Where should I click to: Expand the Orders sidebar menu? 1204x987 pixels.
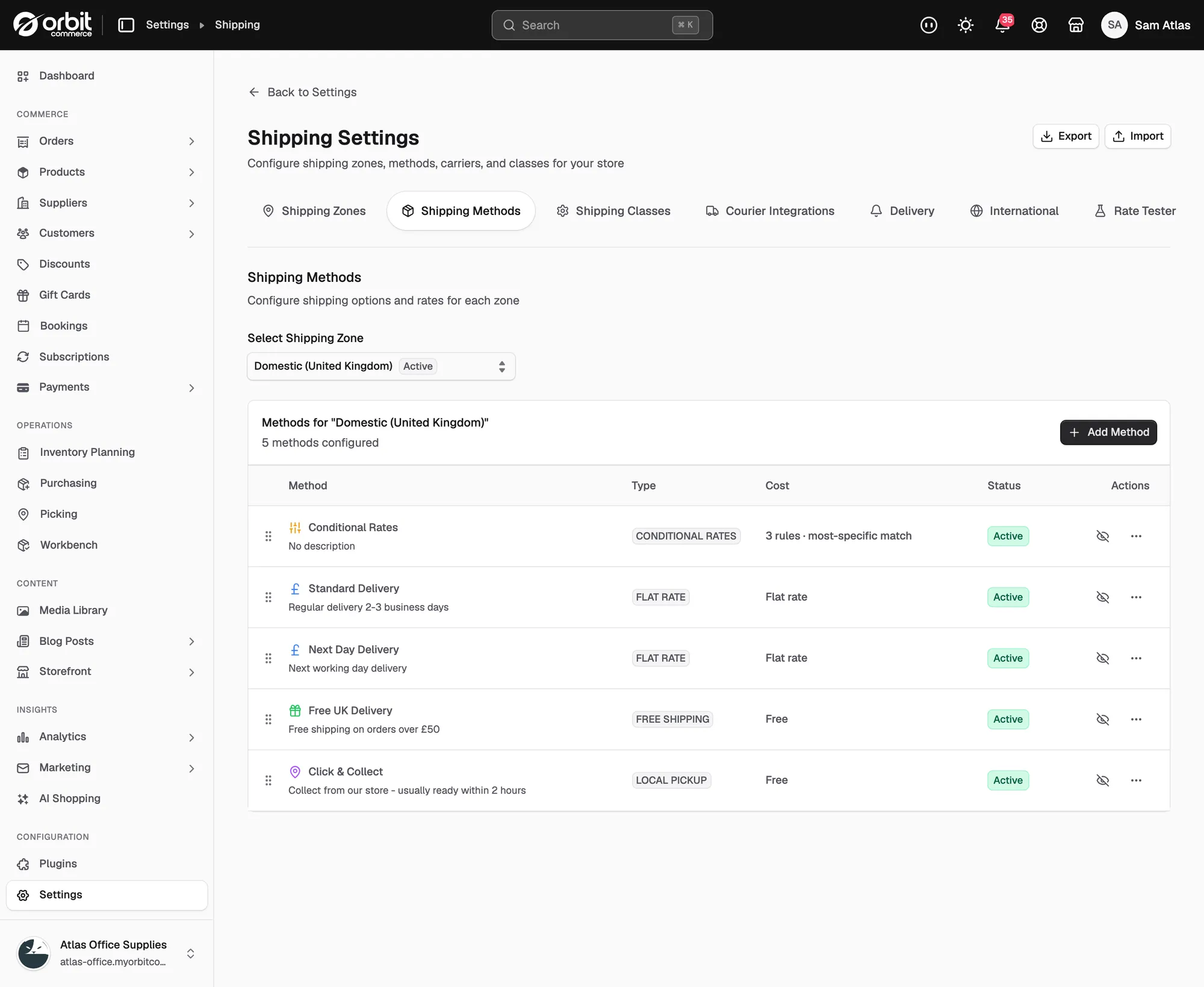point(107,141)
